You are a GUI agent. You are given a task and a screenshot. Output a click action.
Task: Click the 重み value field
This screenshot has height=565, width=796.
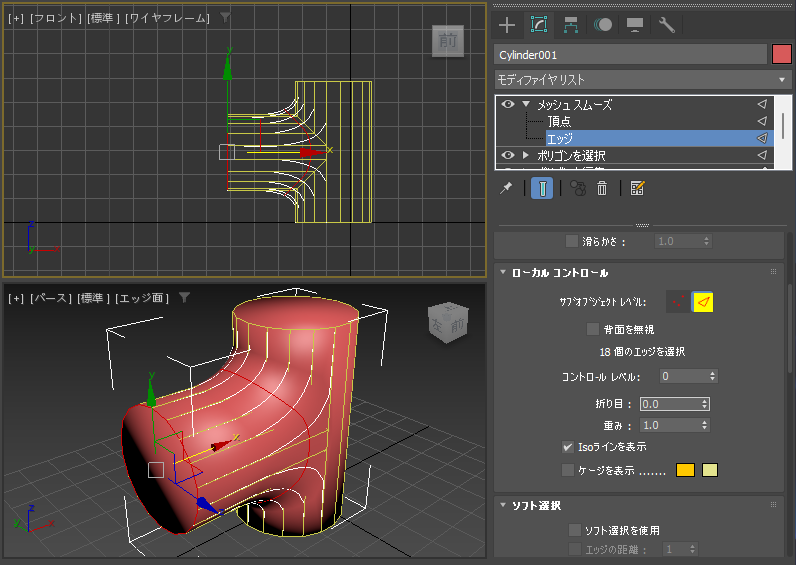pyautogui.click(x=671, y=425)
